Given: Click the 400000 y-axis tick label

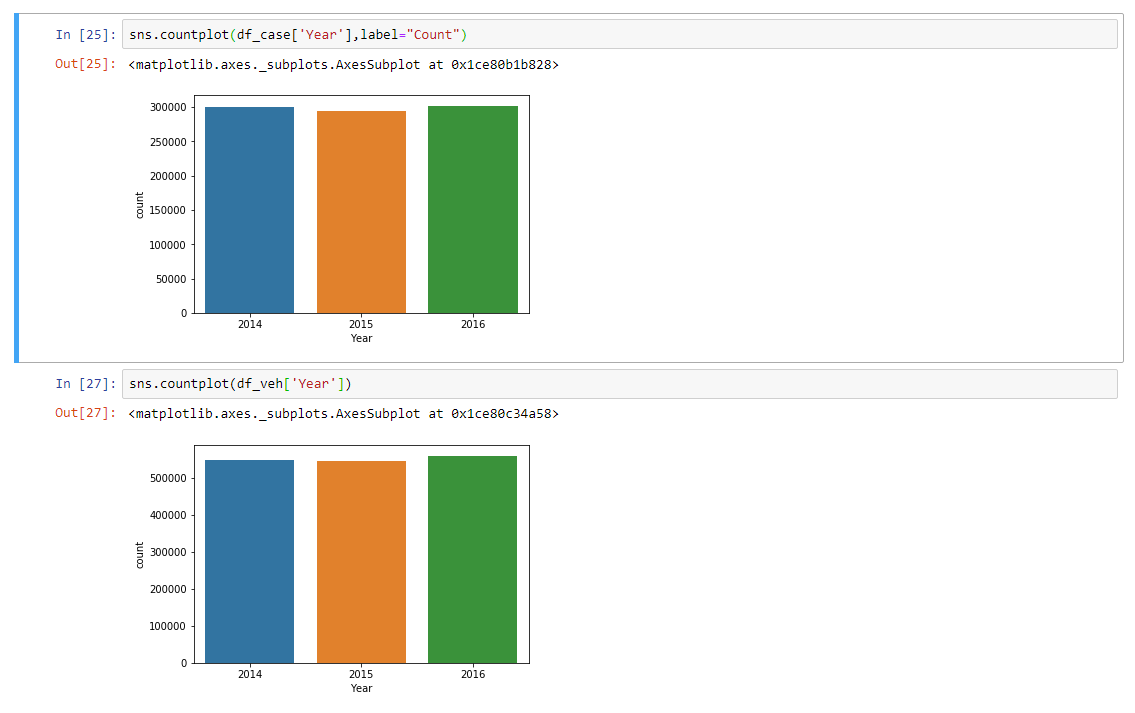Looking at the screenshot, I should click(168, 515).
